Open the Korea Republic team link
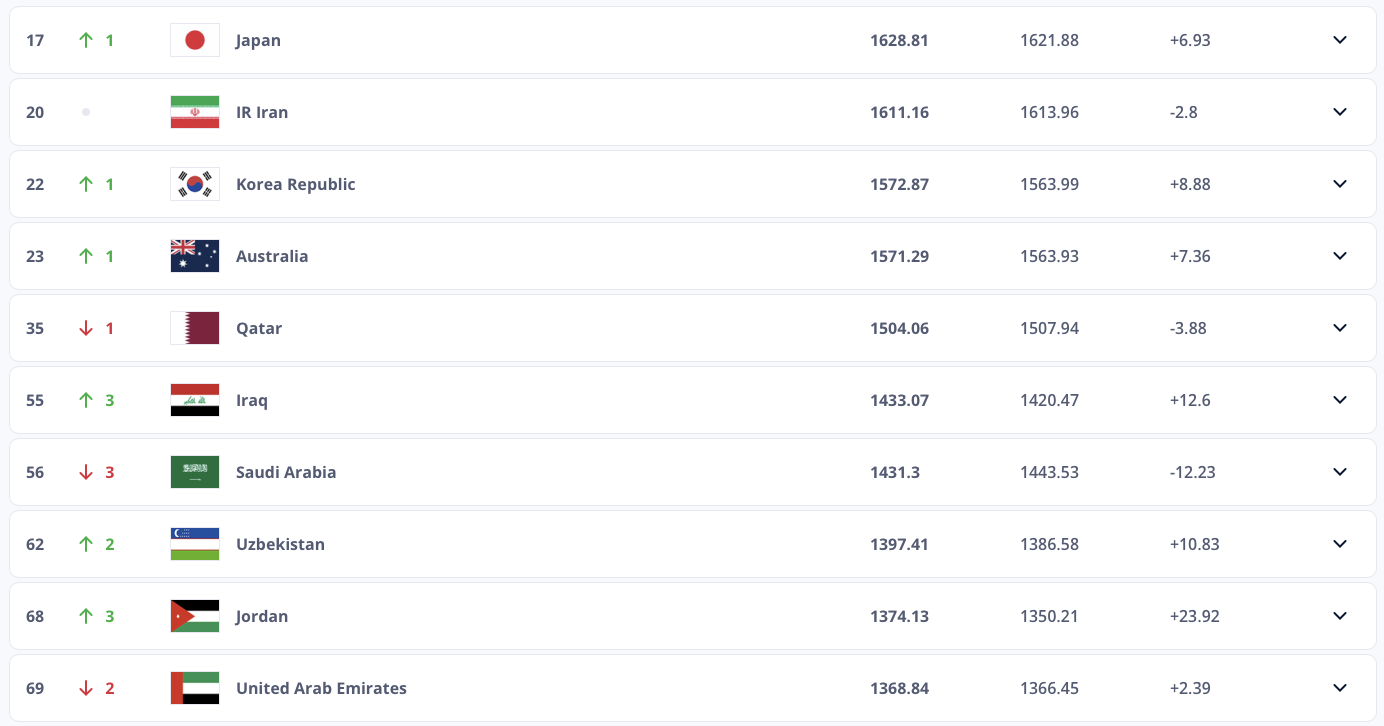Image resolution: width=1384 pixels, height=726 pixels. [x=295, y=184]
